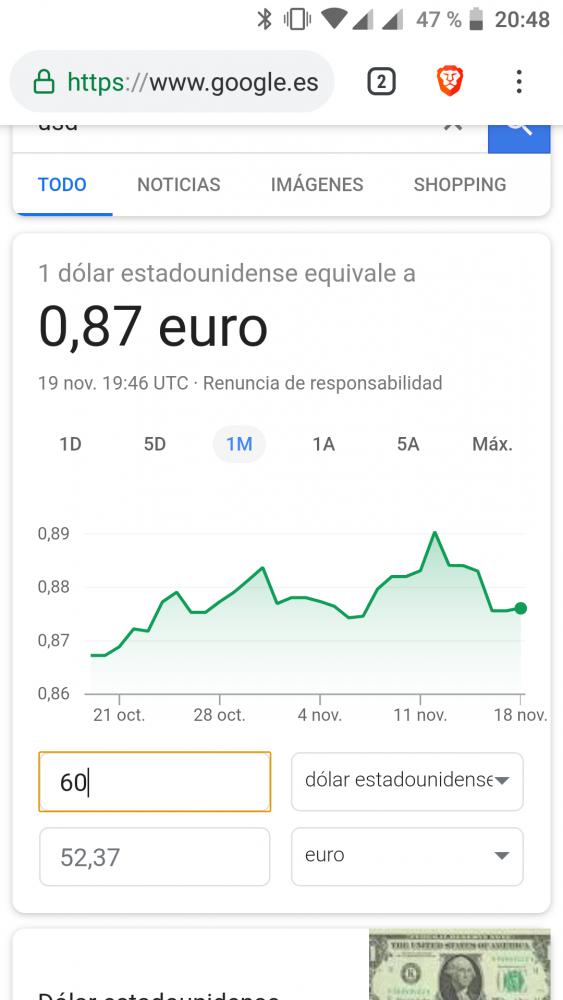Image resolution: width=563 pixels, height=1000 pixels.
Task: Switch to the NOTICIAS tab
Action: (179, 185)
